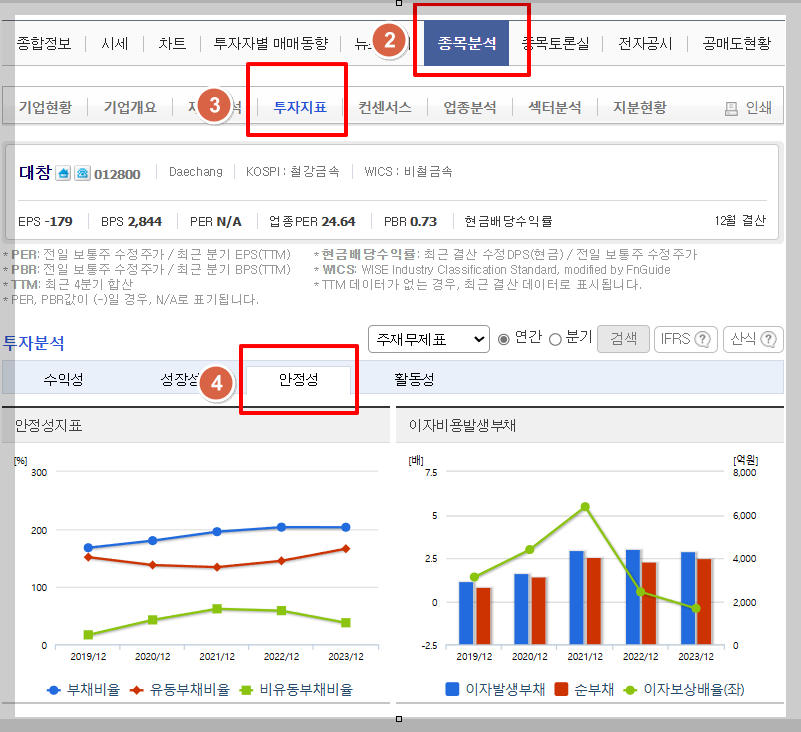The width and height of the screenshot is (801, 732).
Task: Click the IFRS help button
Action: point(686,339)
